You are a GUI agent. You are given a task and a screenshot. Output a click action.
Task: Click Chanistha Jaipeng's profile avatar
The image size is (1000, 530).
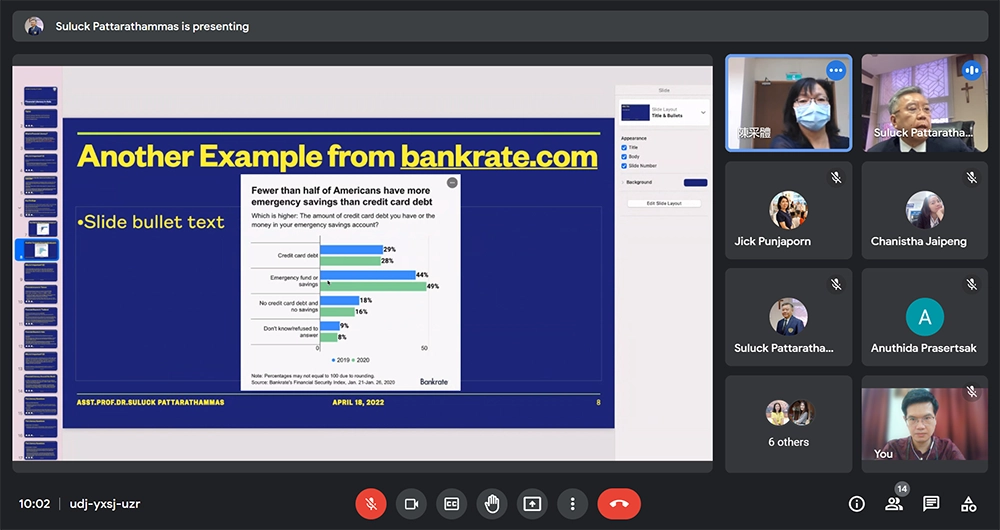point(924,210)
